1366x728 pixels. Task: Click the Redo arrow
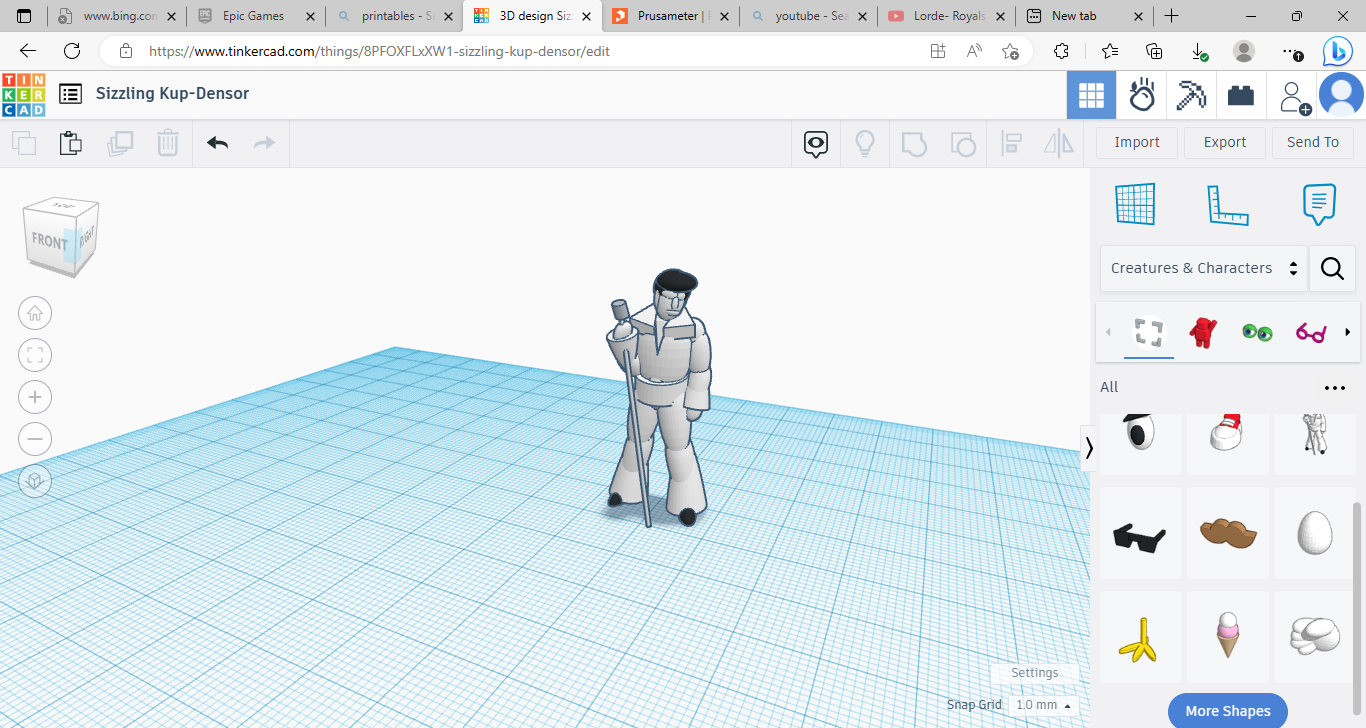coord(264,143)
